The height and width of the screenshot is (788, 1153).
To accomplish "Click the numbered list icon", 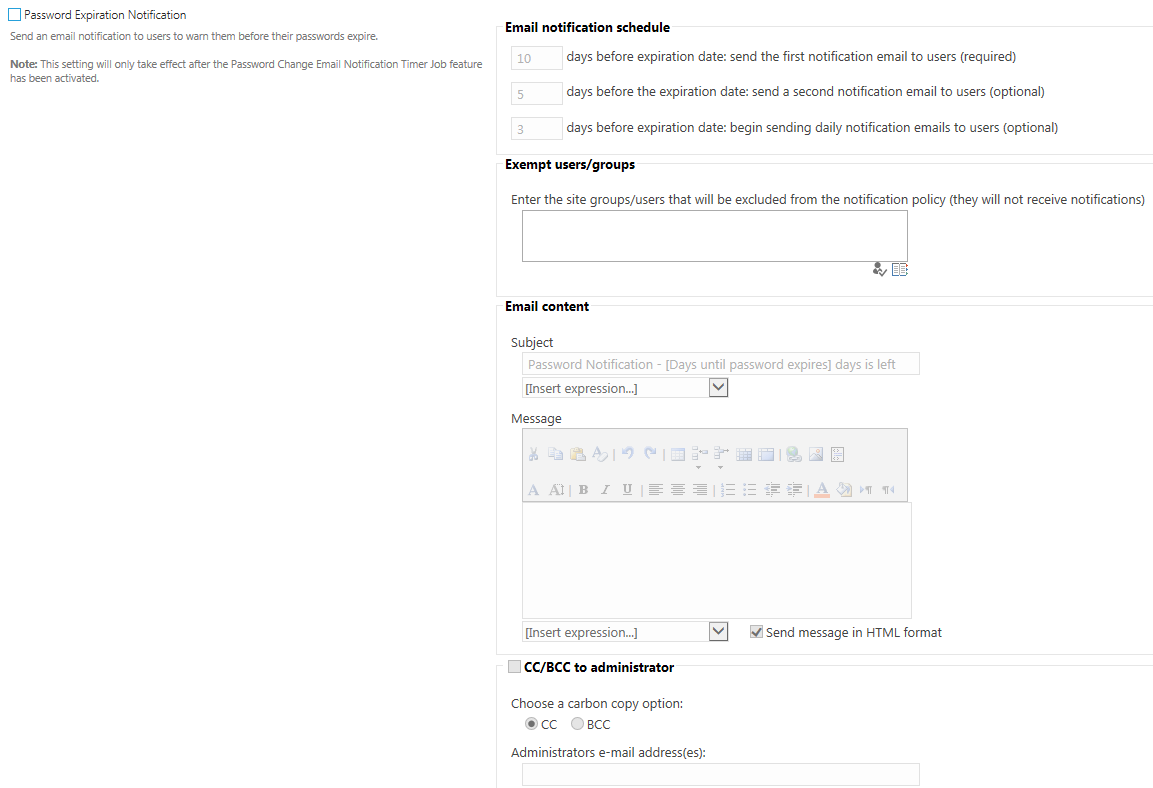I will 728,490.
